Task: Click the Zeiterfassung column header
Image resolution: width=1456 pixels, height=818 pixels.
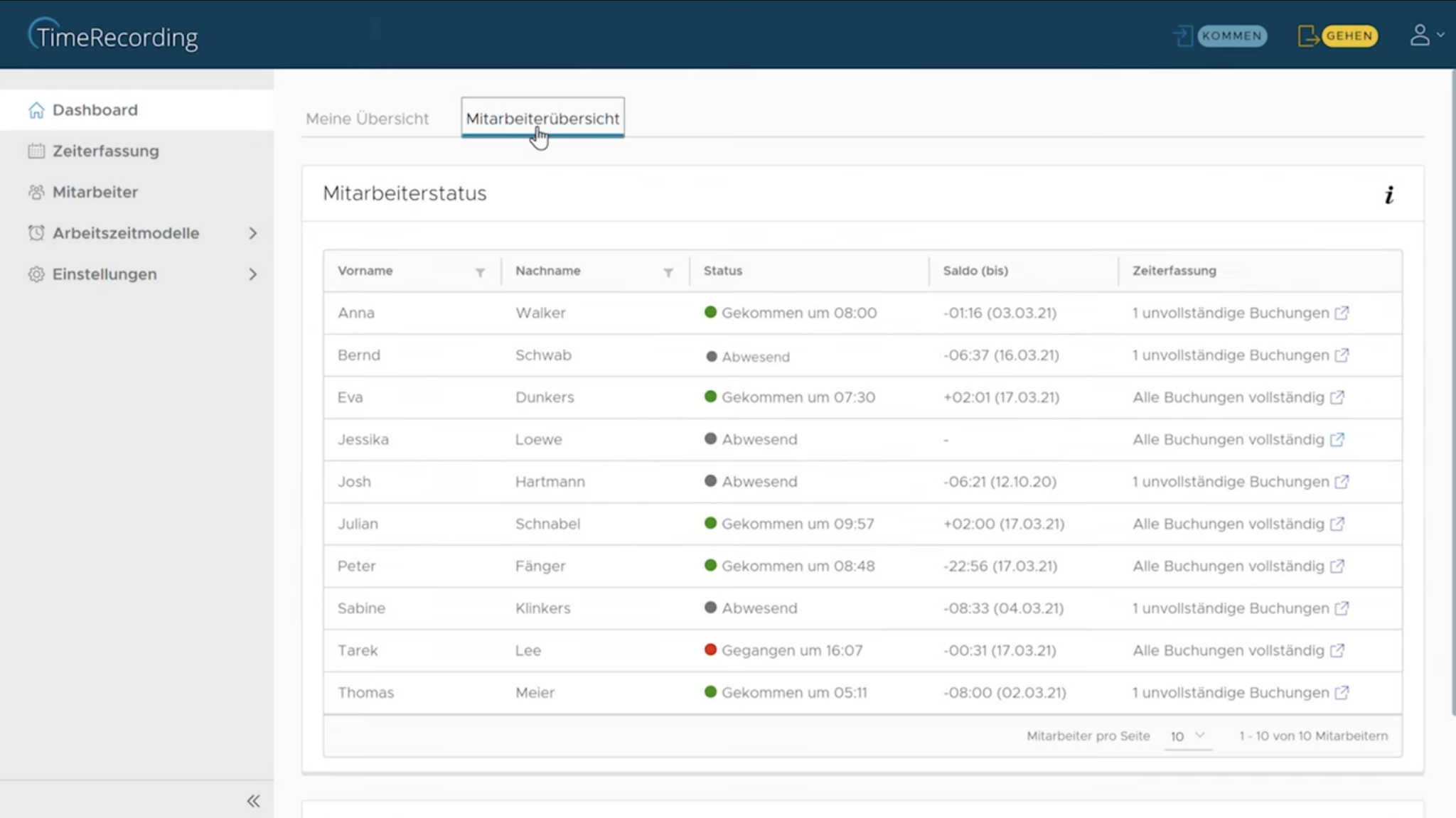Action: pos(1174,271)
